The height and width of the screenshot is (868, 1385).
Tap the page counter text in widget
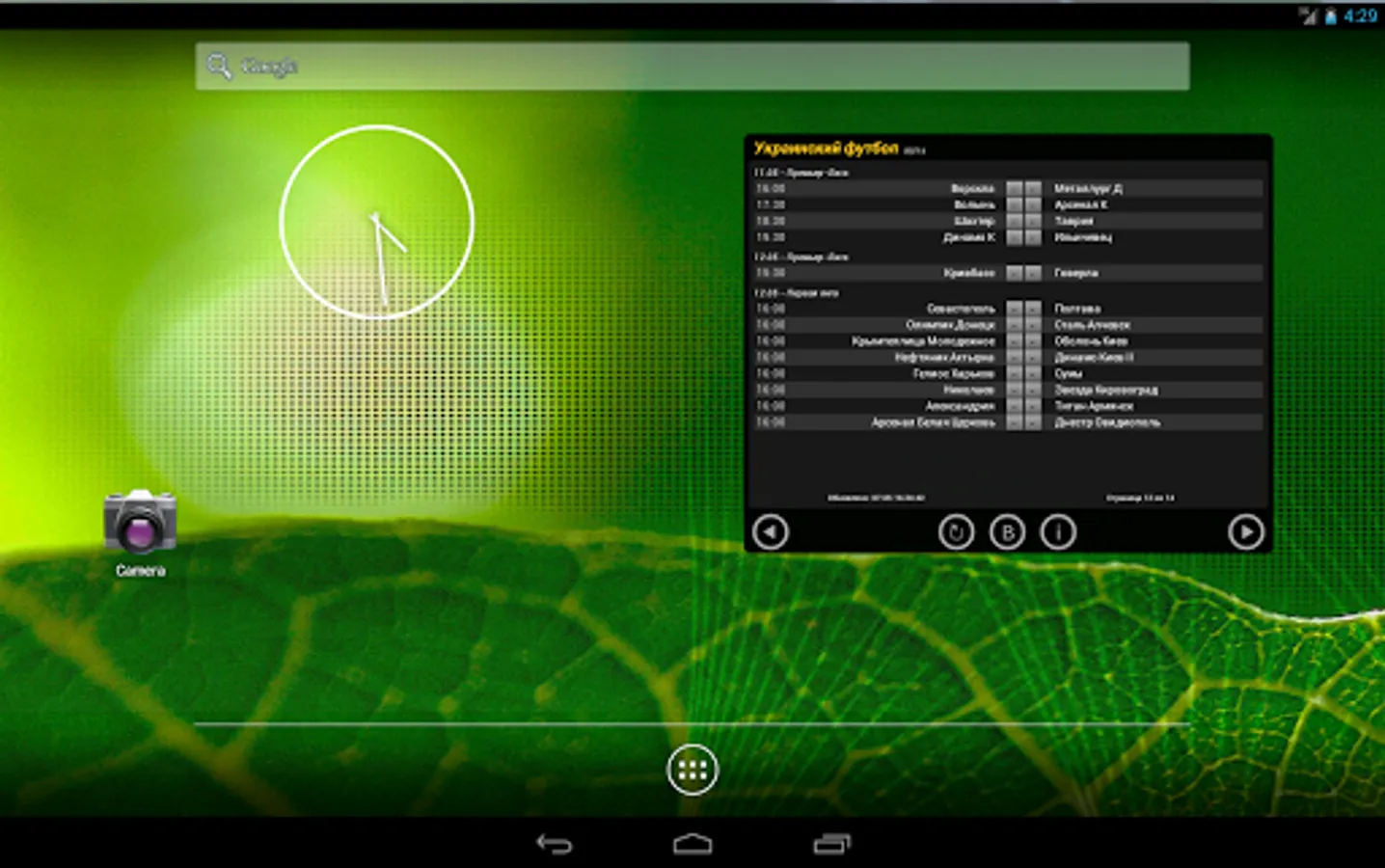point(1140,498)
